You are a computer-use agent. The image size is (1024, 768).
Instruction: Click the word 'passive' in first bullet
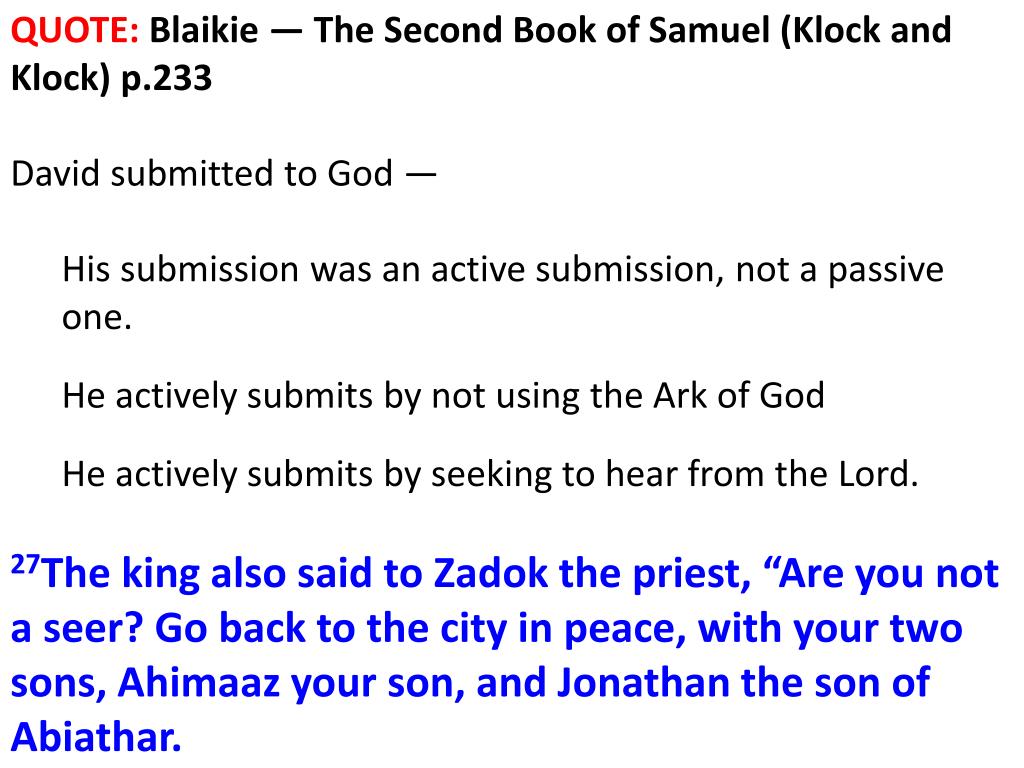tap(886, 270)
